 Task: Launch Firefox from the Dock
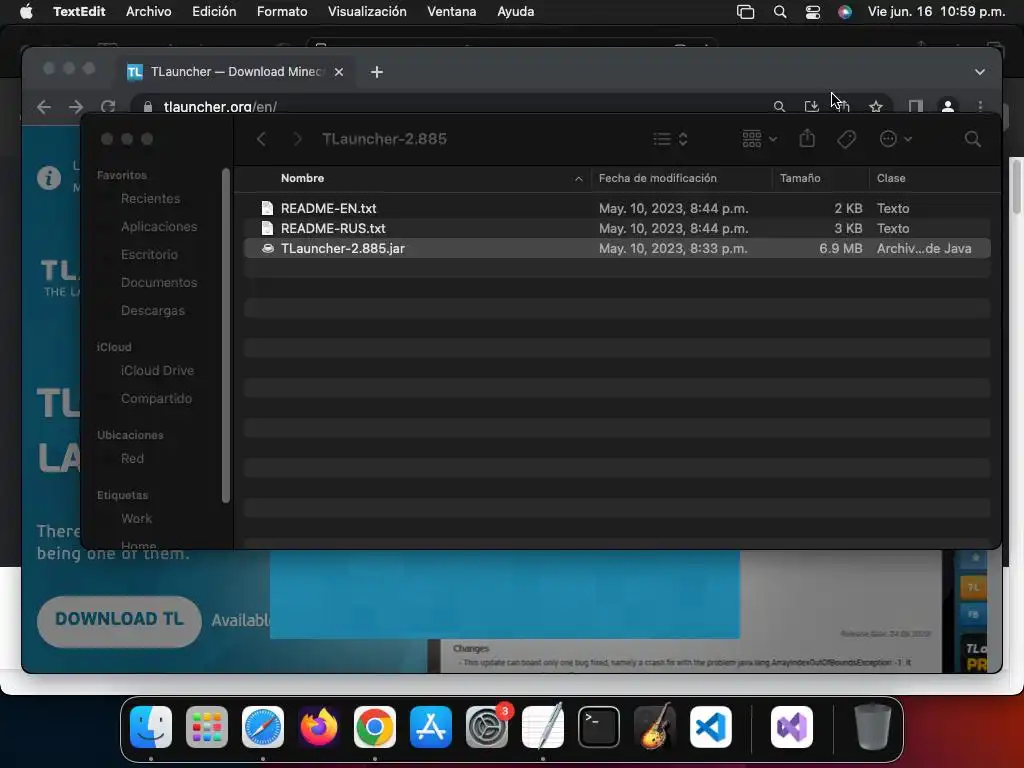319,727
